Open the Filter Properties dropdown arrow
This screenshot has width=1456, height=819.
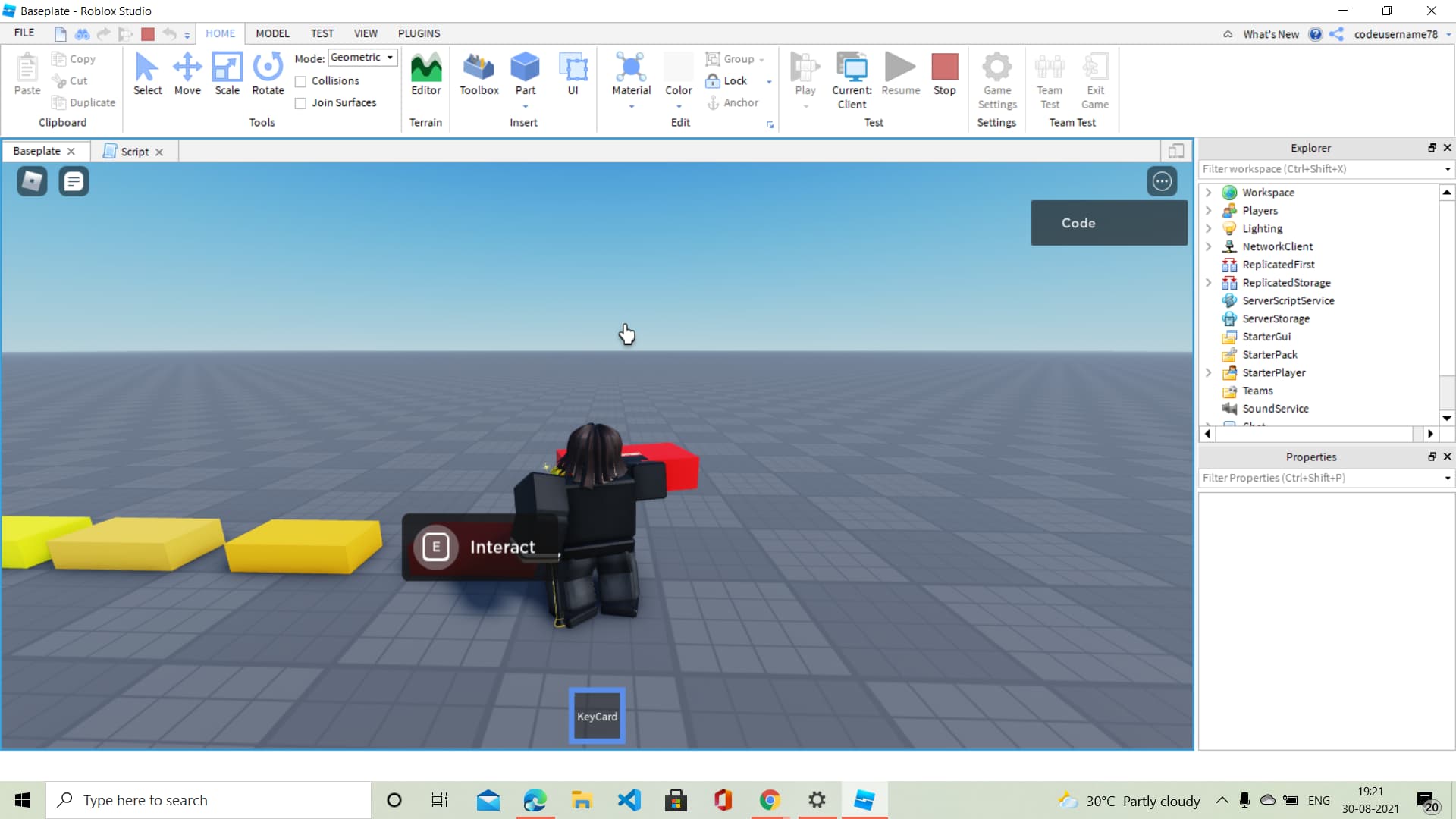pos(1447,478)
